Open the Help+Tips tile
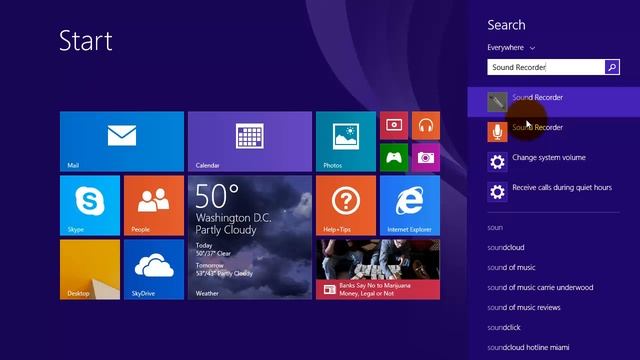640x360 pixels. pos(346,205)
